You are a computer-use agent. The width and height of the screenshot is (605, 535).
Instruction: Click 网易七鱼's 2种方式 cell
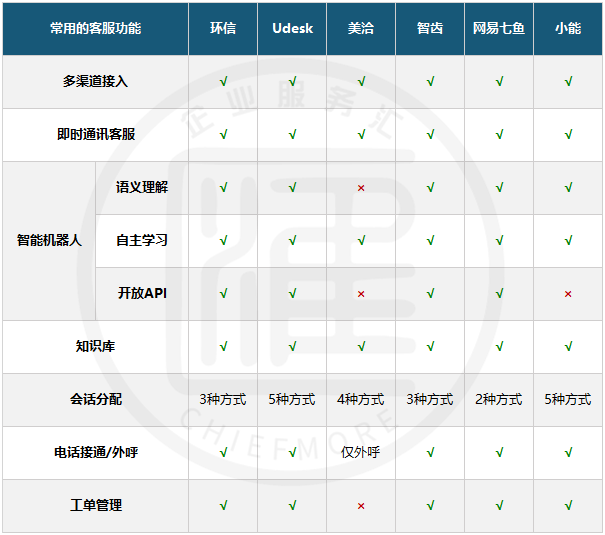499,399
